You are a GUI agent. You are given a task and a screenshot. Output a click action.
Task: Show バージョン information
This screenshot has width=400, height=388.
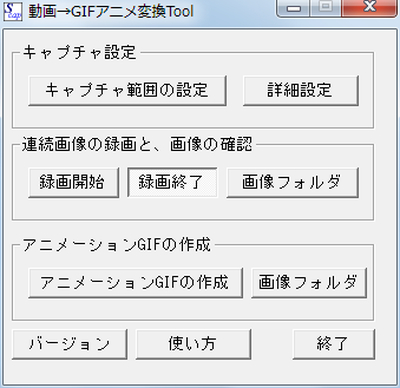tap(69, 344)
